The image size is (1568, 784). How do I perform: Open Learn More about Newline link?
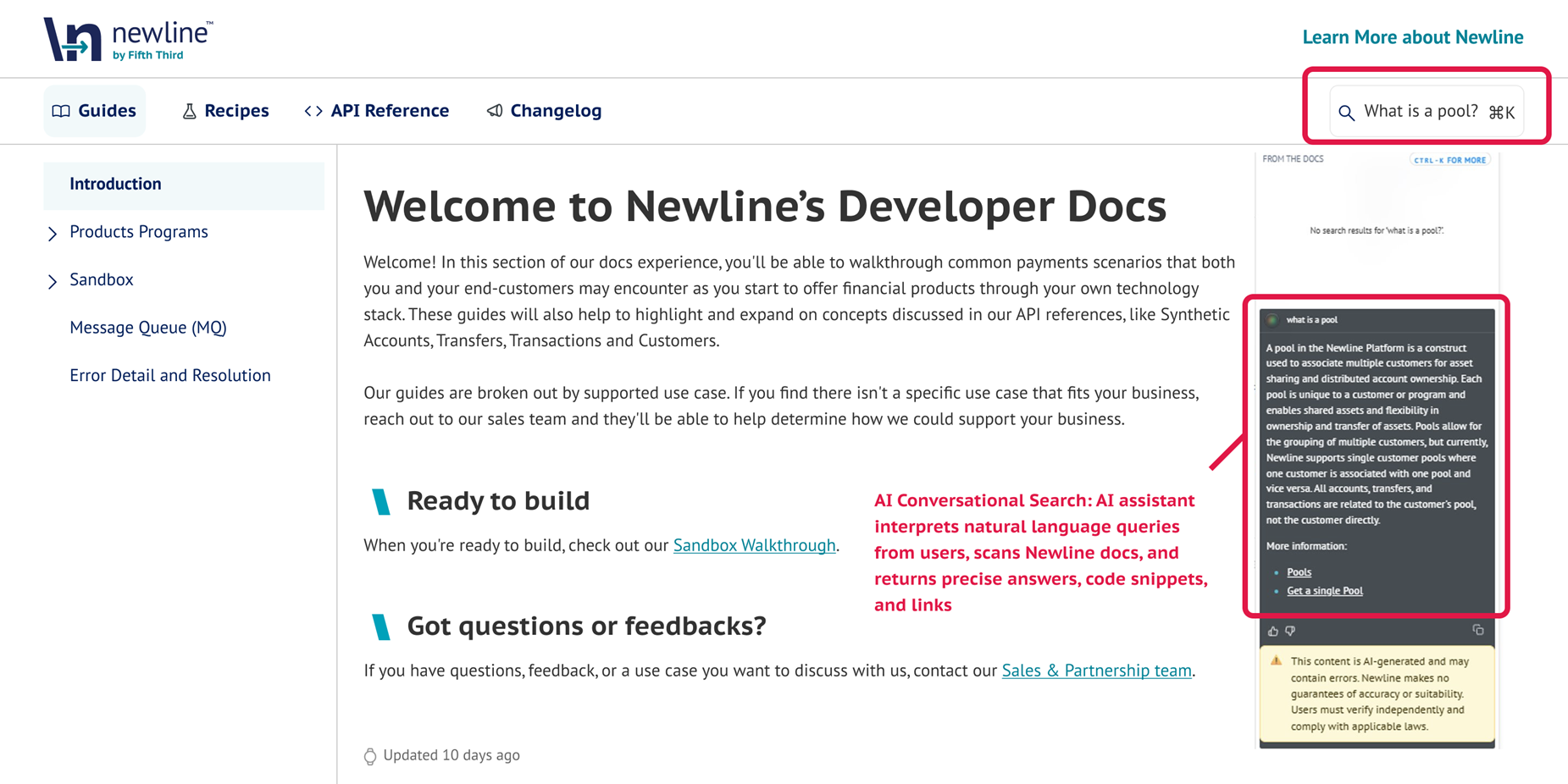(1412, 37)
